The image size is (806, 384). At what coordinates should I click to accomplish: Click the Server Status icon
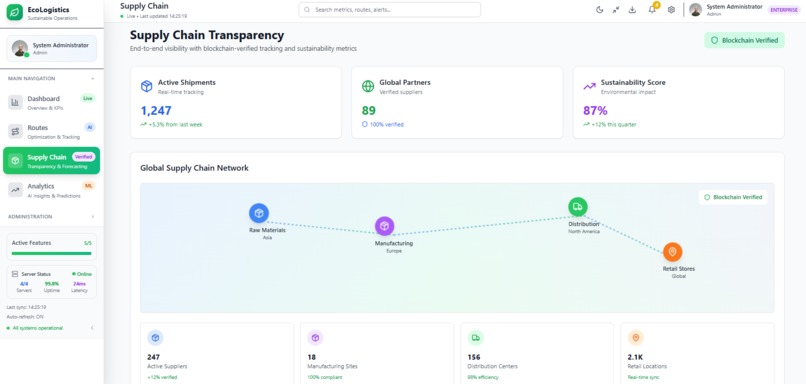point(15,274)
